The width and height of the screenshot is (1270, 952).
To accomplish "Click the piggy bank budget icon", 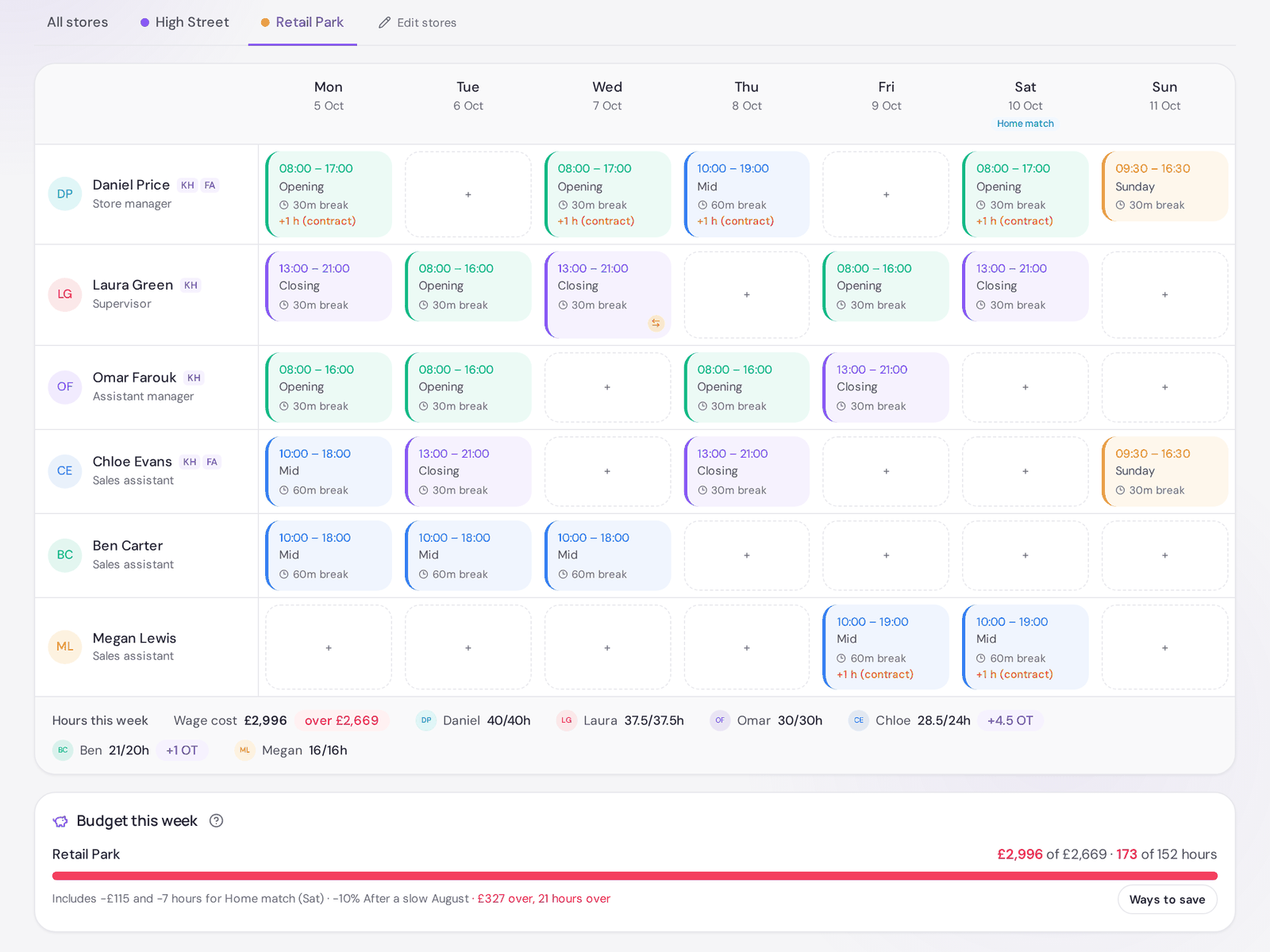I will [60, 821].
